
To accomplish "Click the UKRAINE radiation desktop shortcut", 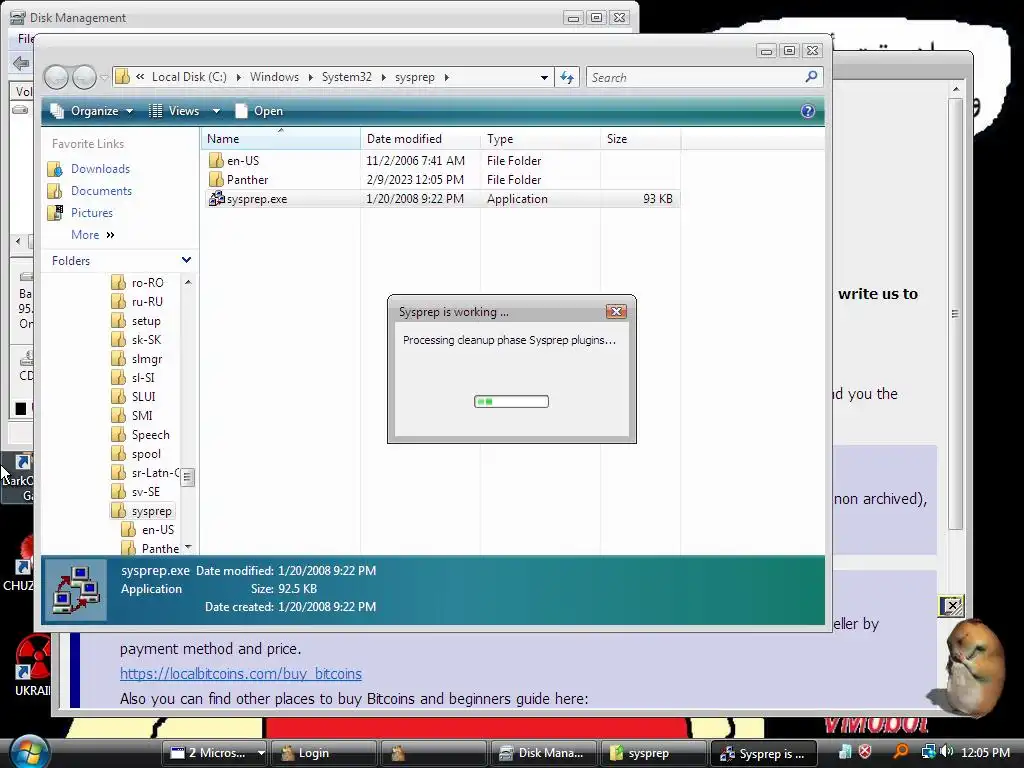I will (x=31, y=665).
